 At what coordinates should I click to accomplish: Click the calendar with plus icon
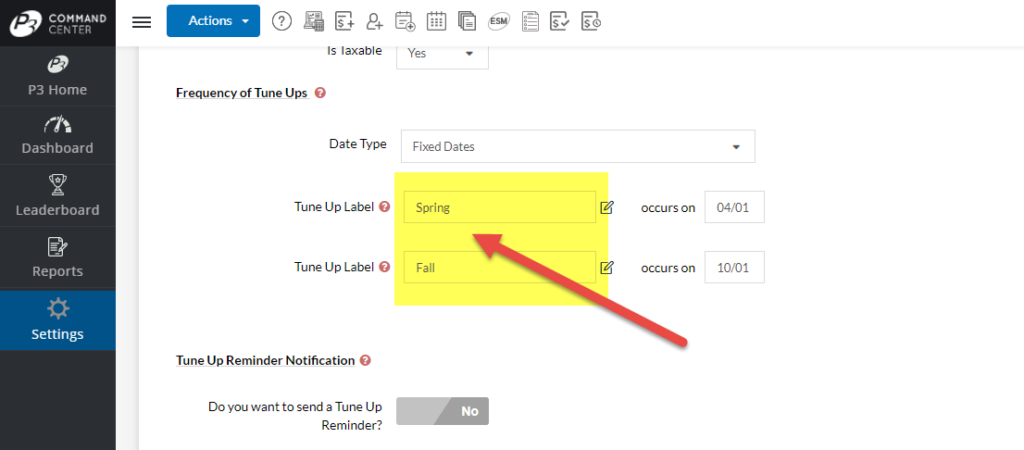405,21
